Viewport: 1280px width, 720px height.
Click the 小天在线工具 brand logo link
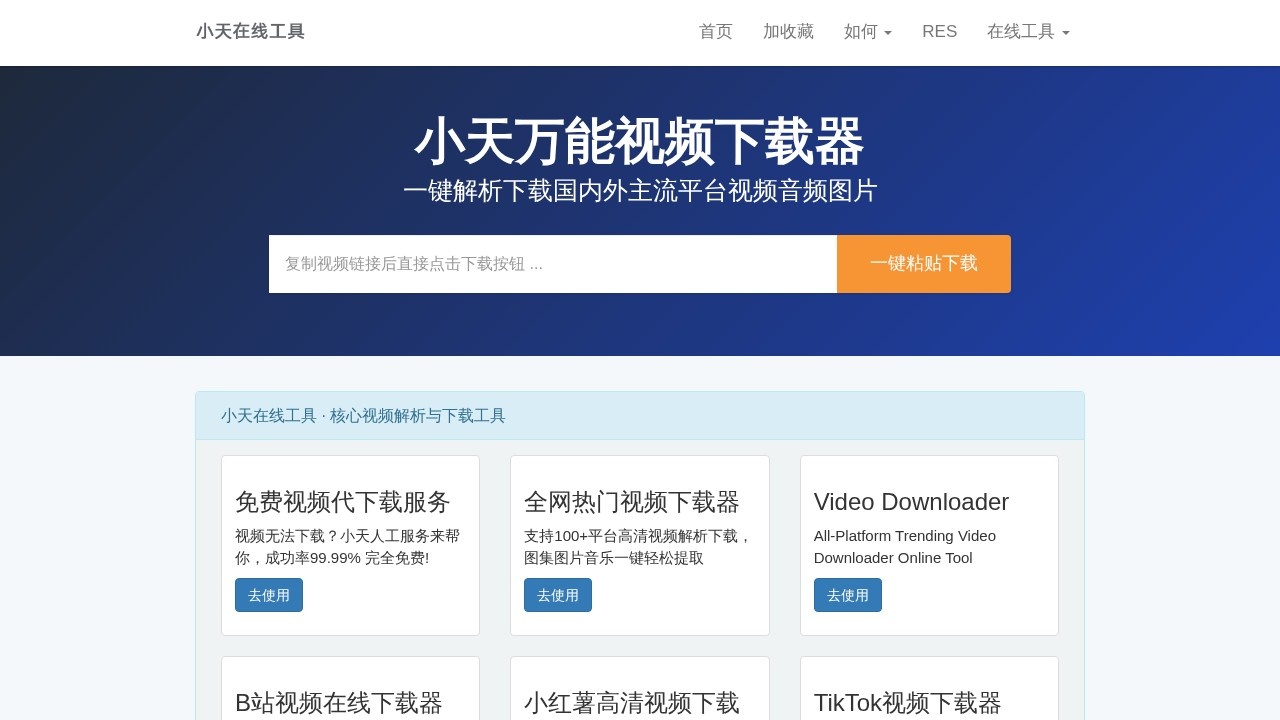pos(250,32)
